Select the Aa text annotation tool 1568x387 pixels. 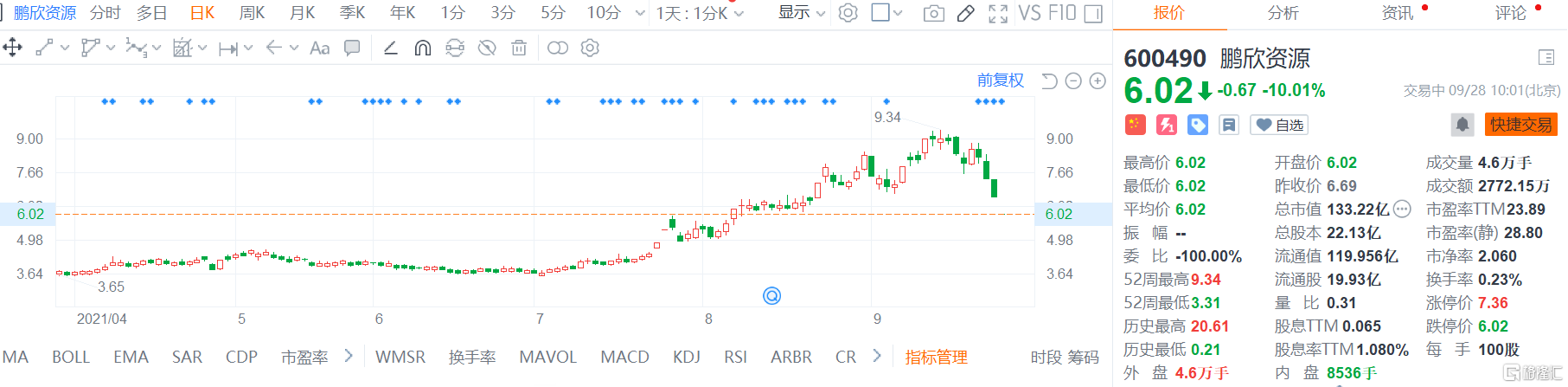pyautogui.click(x=319, y=48)
